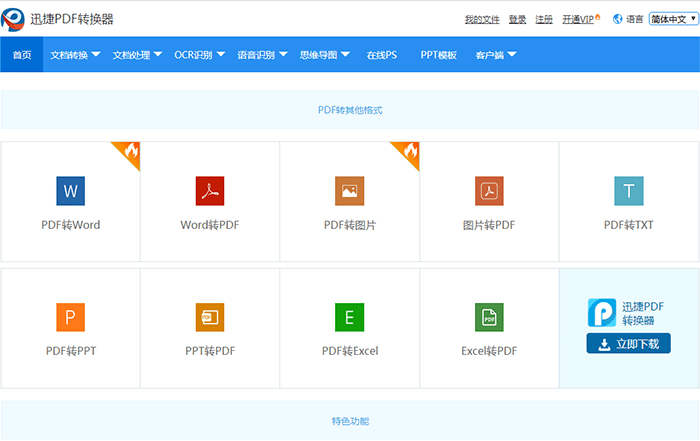Click the 特色功能 section header

350,421
